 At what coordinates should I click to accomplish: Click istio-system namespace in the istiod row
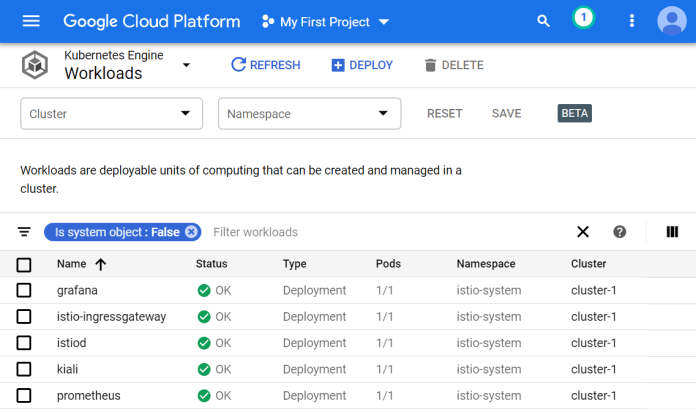tap(489, 343)
